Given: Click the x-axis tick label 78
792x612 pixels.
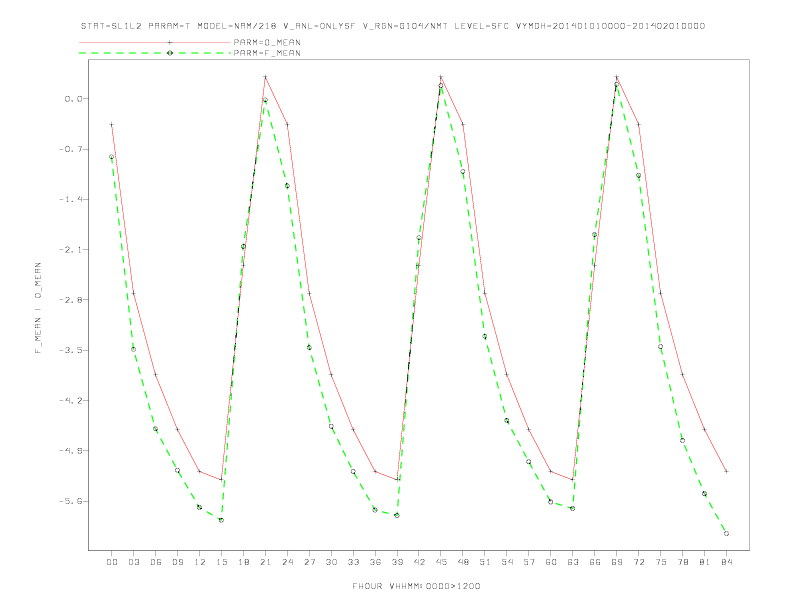Looking at the screenshot, I should [683, 562].
